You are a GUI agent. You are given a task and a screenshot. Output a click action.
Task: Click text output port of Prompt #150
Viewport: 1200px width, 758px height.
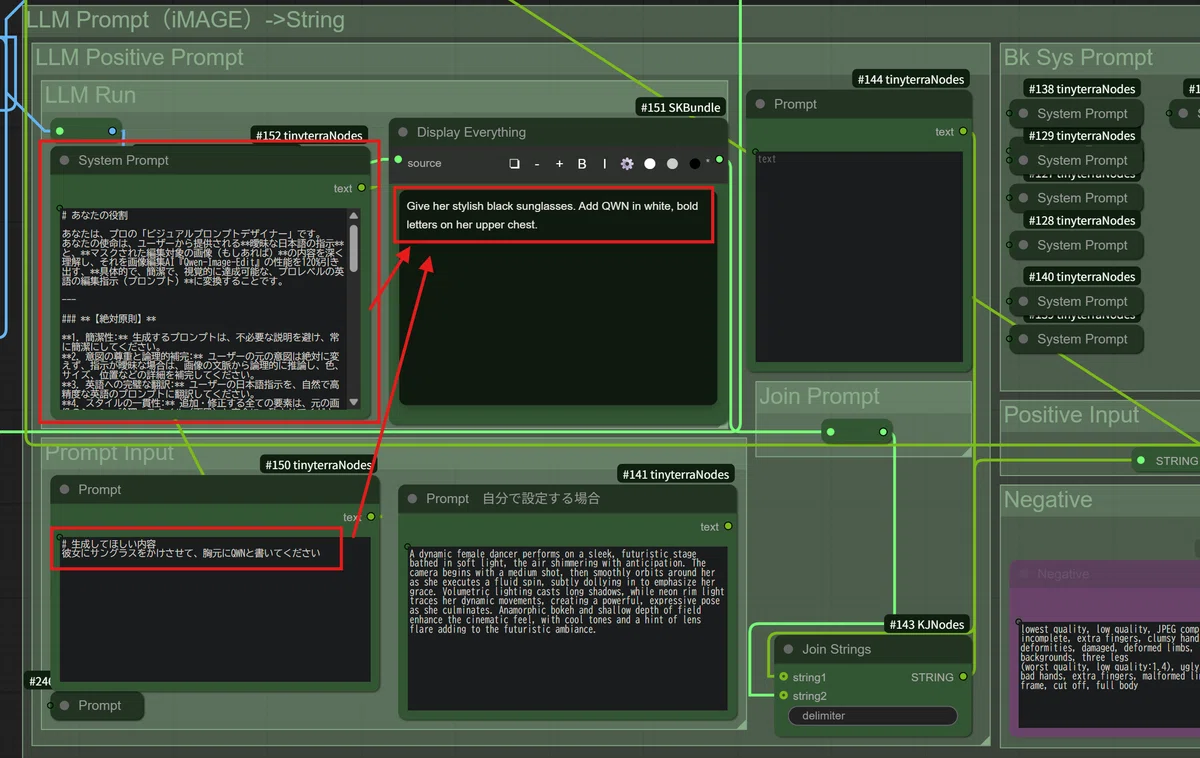pyautogui.click(x=371, y=517)
